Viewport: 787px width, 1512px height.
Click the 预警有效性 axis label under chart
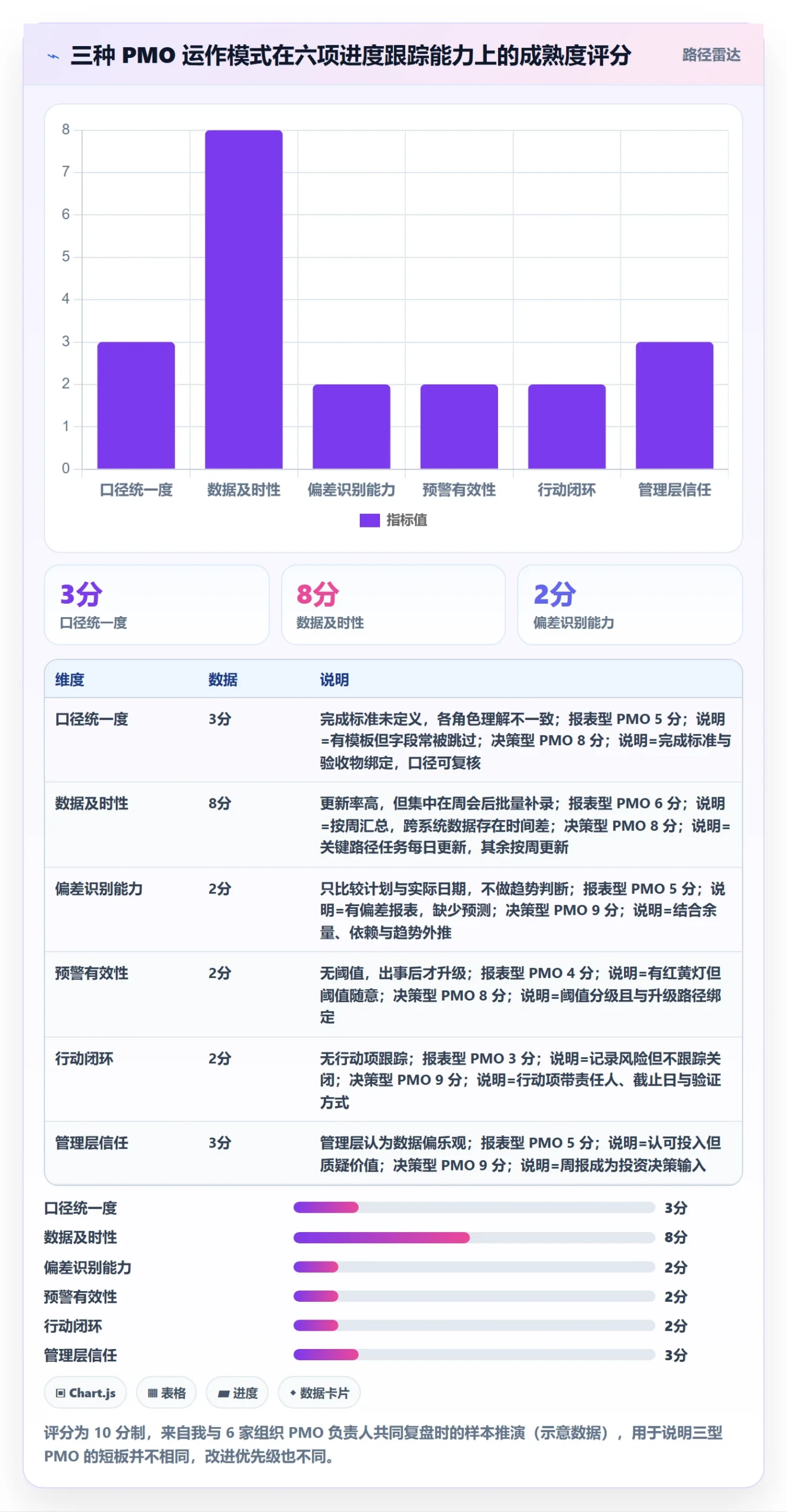click(459, 490)
